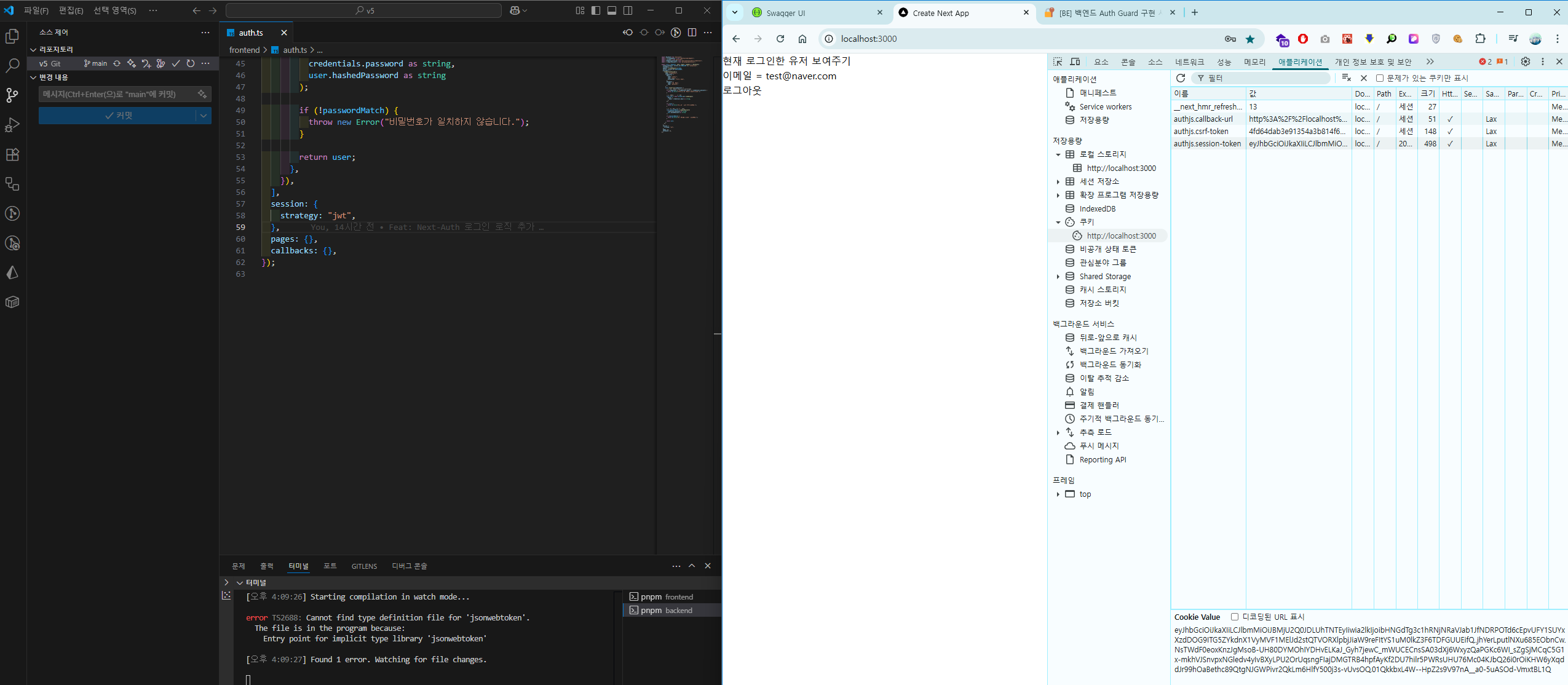The height and width of the screenshot is (685, 1568).
Task: Switch to the Problems panel tab
Action: click(x=238, y=566)
